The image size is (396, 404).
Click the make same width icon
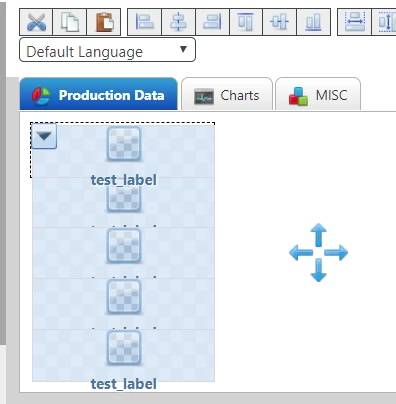pos(354,22)
